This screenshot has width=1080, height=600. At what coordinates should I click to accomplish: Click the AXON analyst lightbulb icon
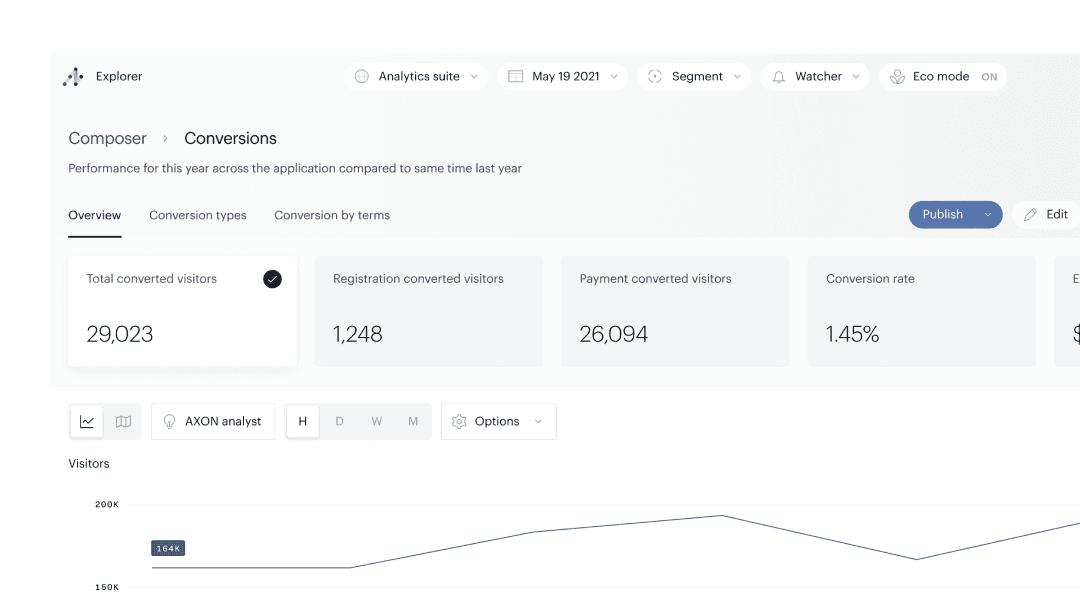[x=170, y=422]
